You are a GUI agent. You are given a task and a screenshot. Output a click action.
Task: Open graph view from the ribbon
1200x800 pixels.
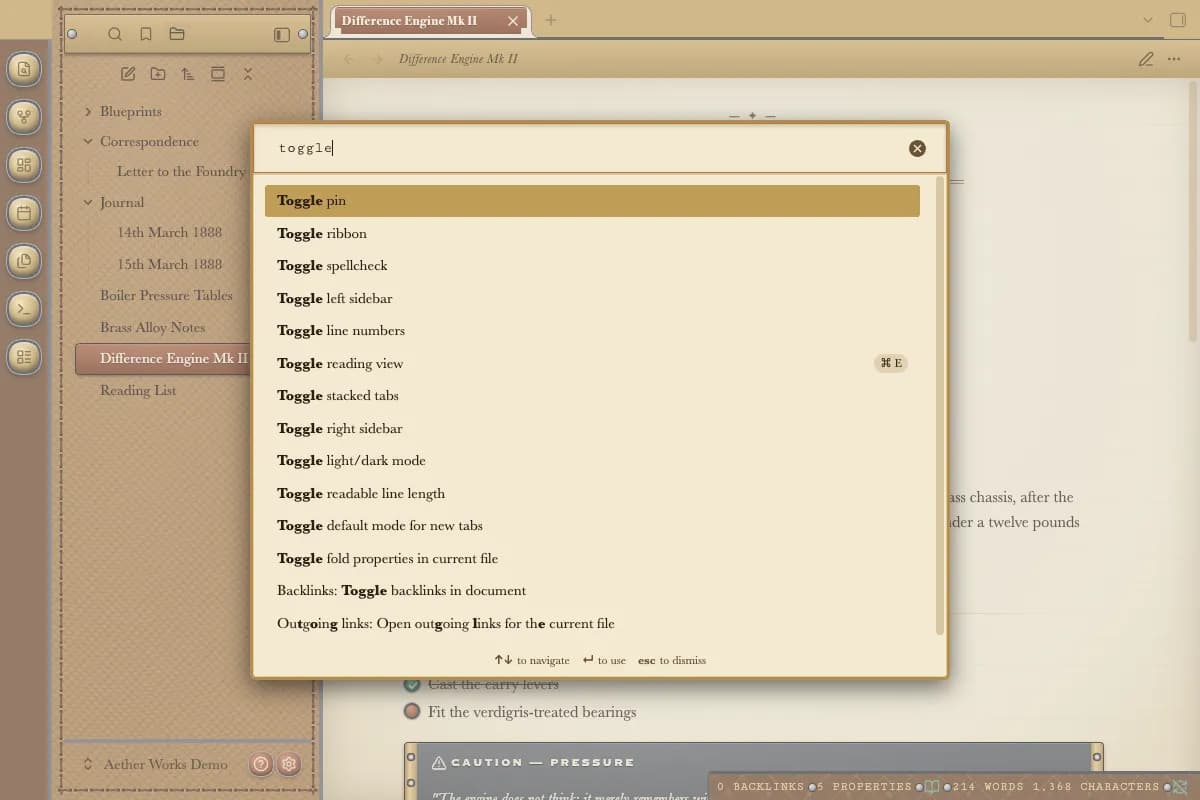coord(25,117)
